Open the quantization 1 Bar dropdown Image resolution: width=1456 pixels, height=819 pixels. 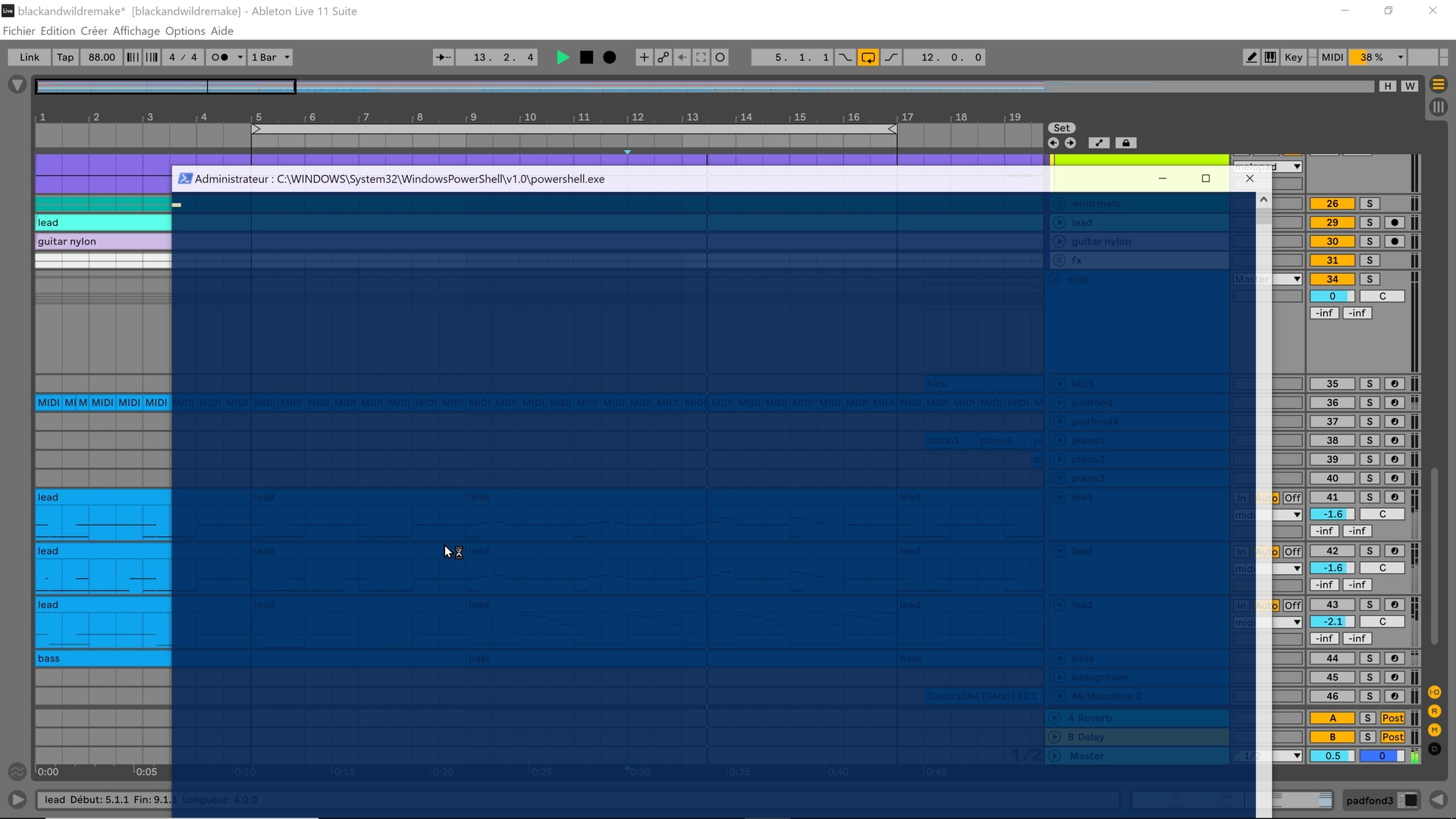271,58
